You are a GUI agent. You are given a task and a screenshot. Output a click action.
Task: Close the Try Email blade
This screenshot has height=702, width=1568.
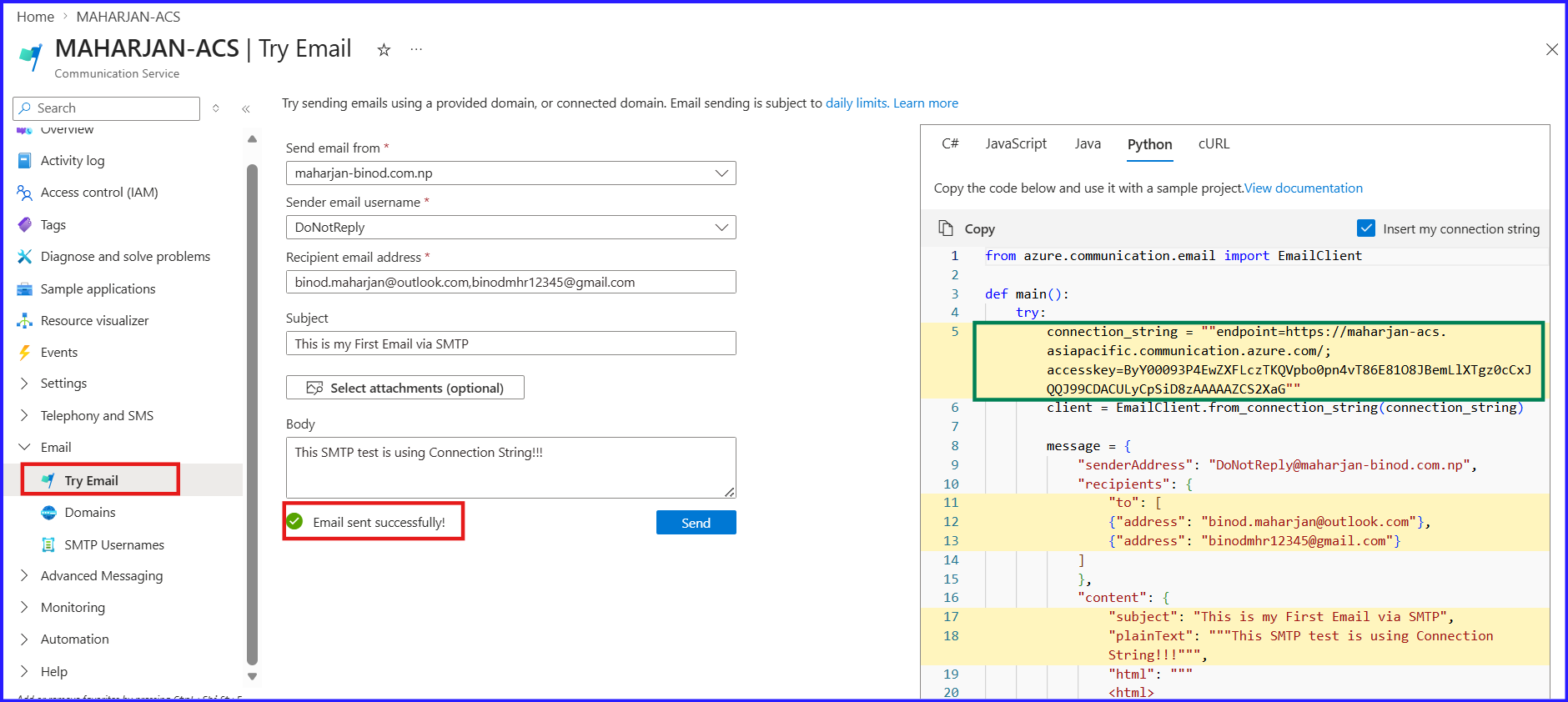pyautogui.click(x=1551, y=49)
